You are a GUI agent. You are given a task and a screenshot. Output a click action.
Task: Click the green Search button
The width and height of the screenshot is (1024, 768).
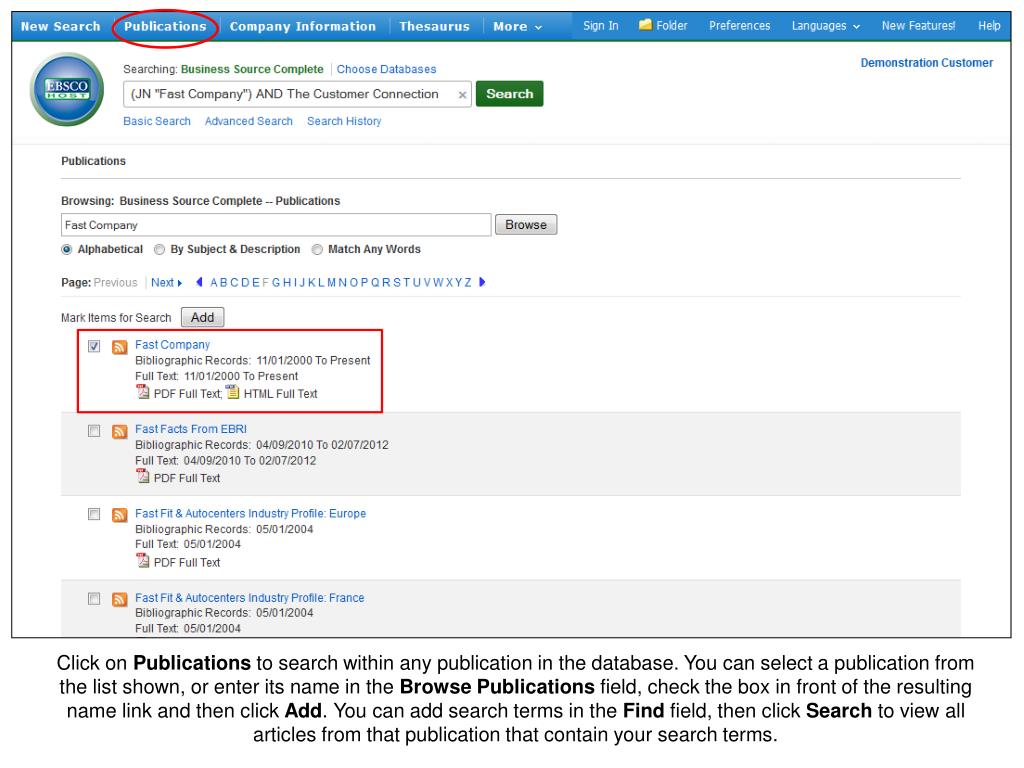point(509,93)
